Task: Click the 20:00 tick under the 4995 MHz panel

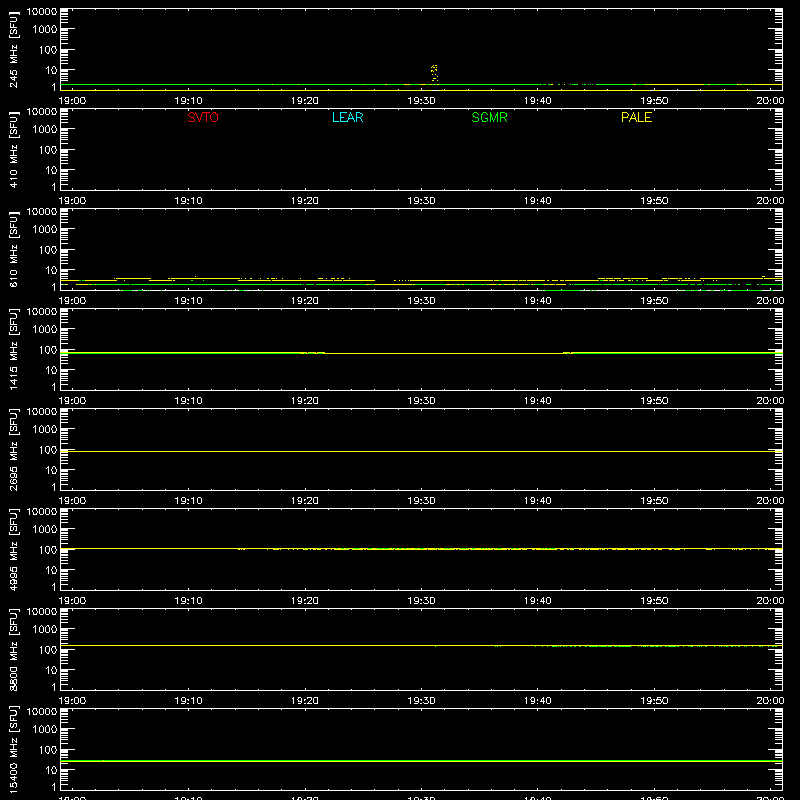Action: coord(770,601)
